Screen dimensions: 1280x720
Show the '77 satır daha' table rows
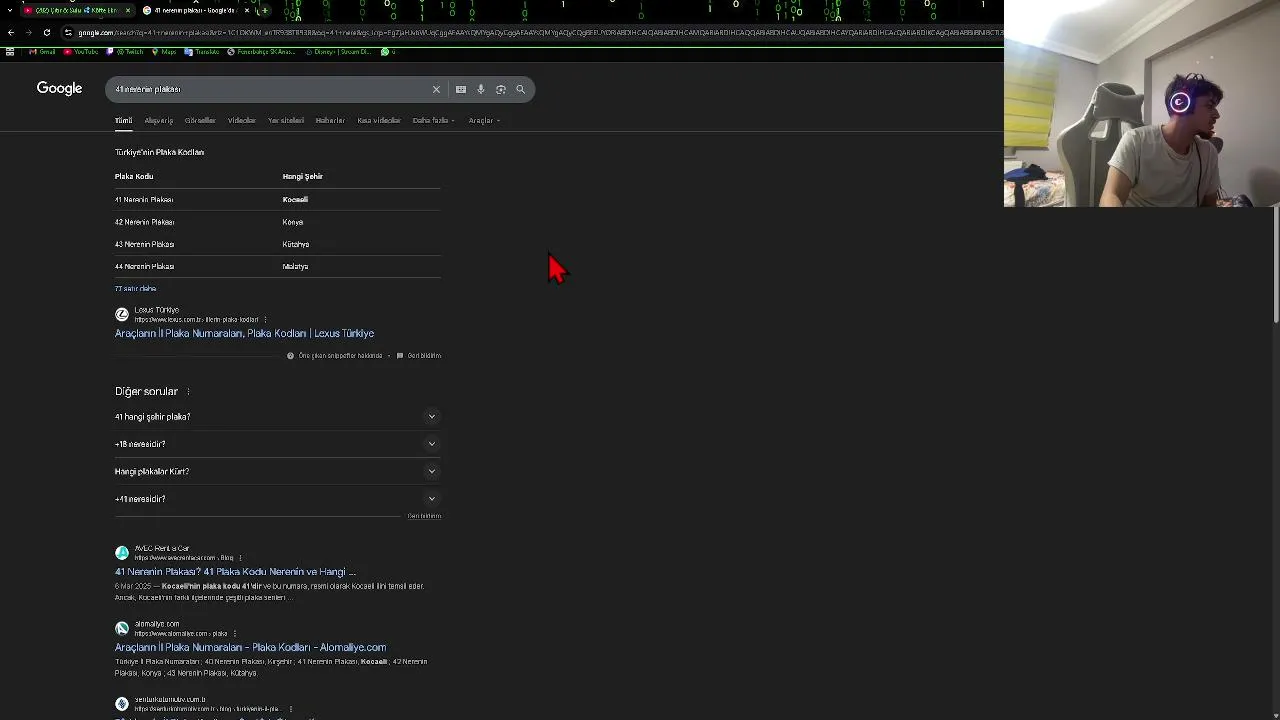coord(135,289)
